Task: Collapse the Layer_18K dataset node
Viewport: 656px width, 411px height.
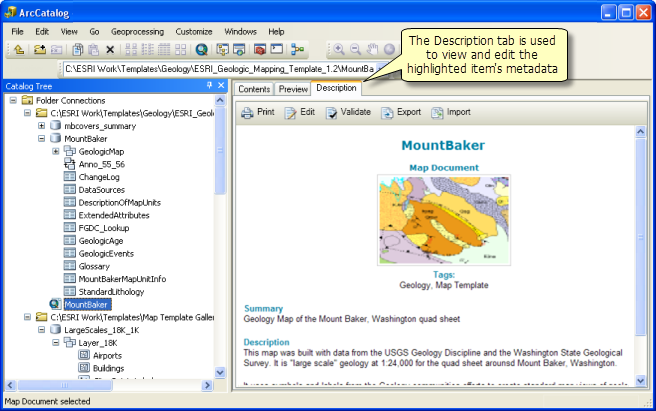Action: click(56, 343)
